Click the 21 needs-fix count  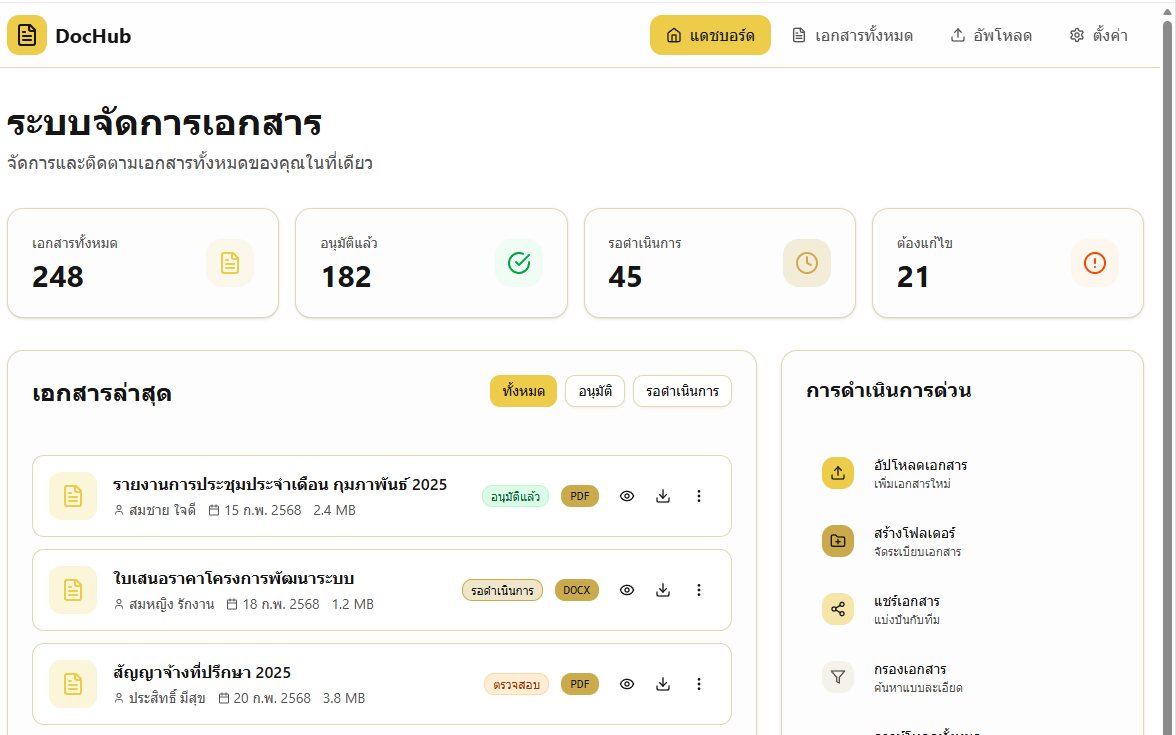click(x=913, y=277)
